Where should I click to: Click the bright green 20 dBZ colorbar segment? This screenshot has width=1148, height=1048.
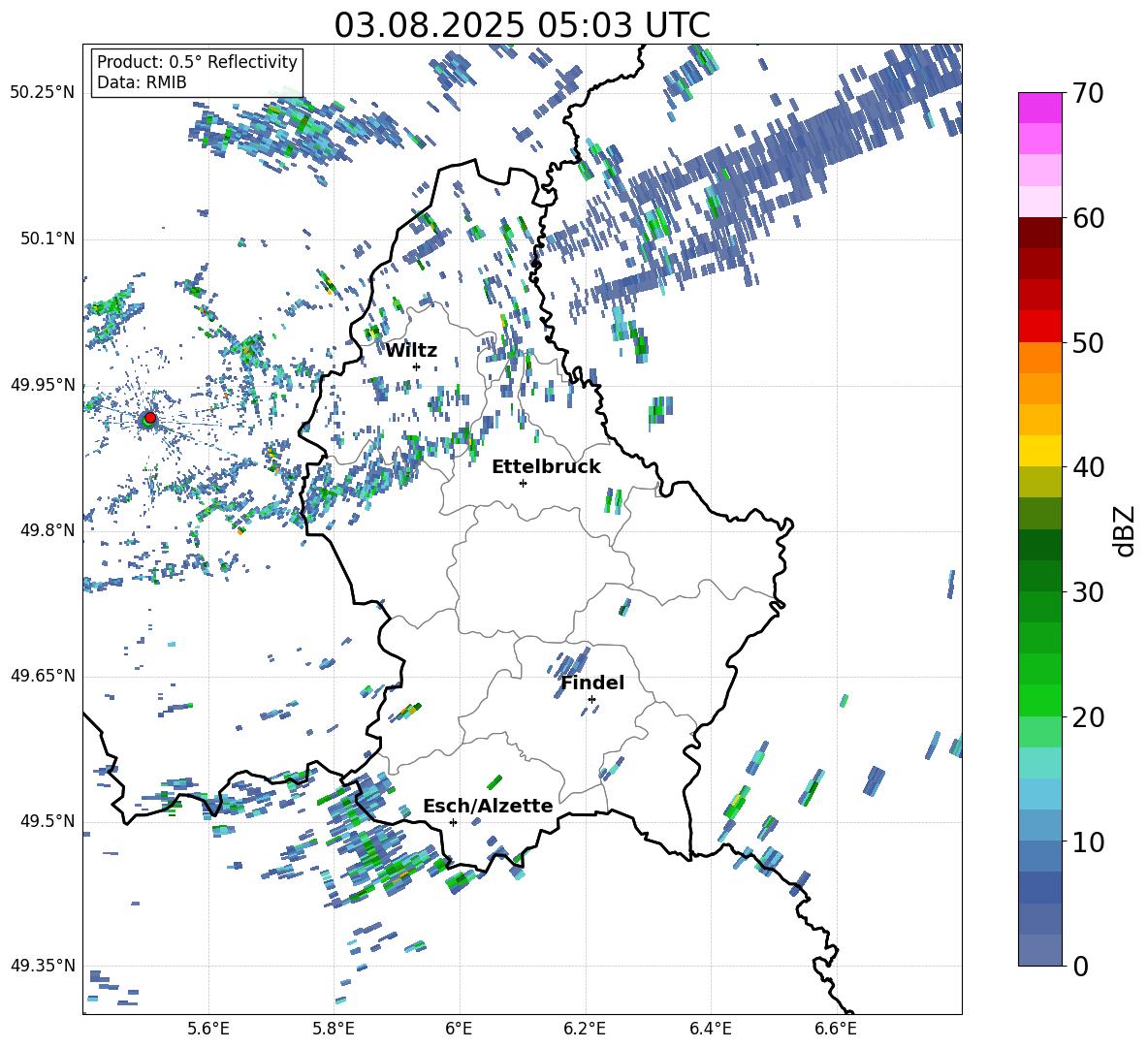coord(1039,700)
